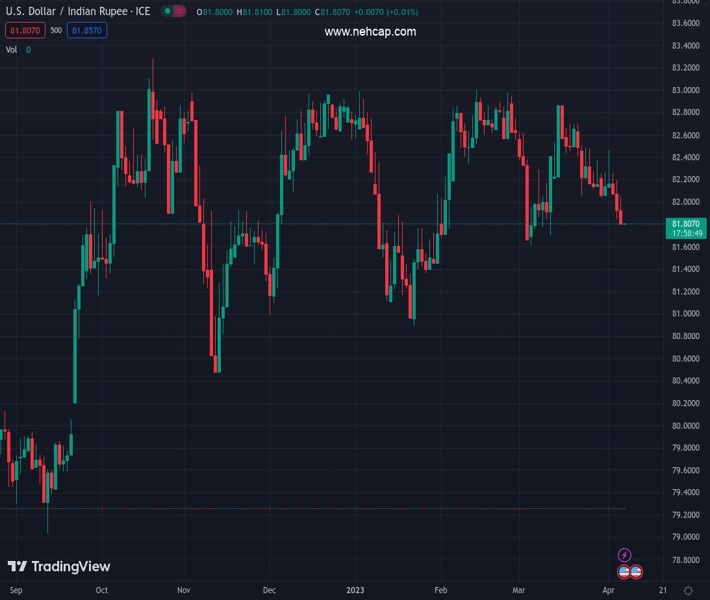This screenshot has width=710, height=600.
Task: Click the Apr label on time axis
Action: pos(610,591)
